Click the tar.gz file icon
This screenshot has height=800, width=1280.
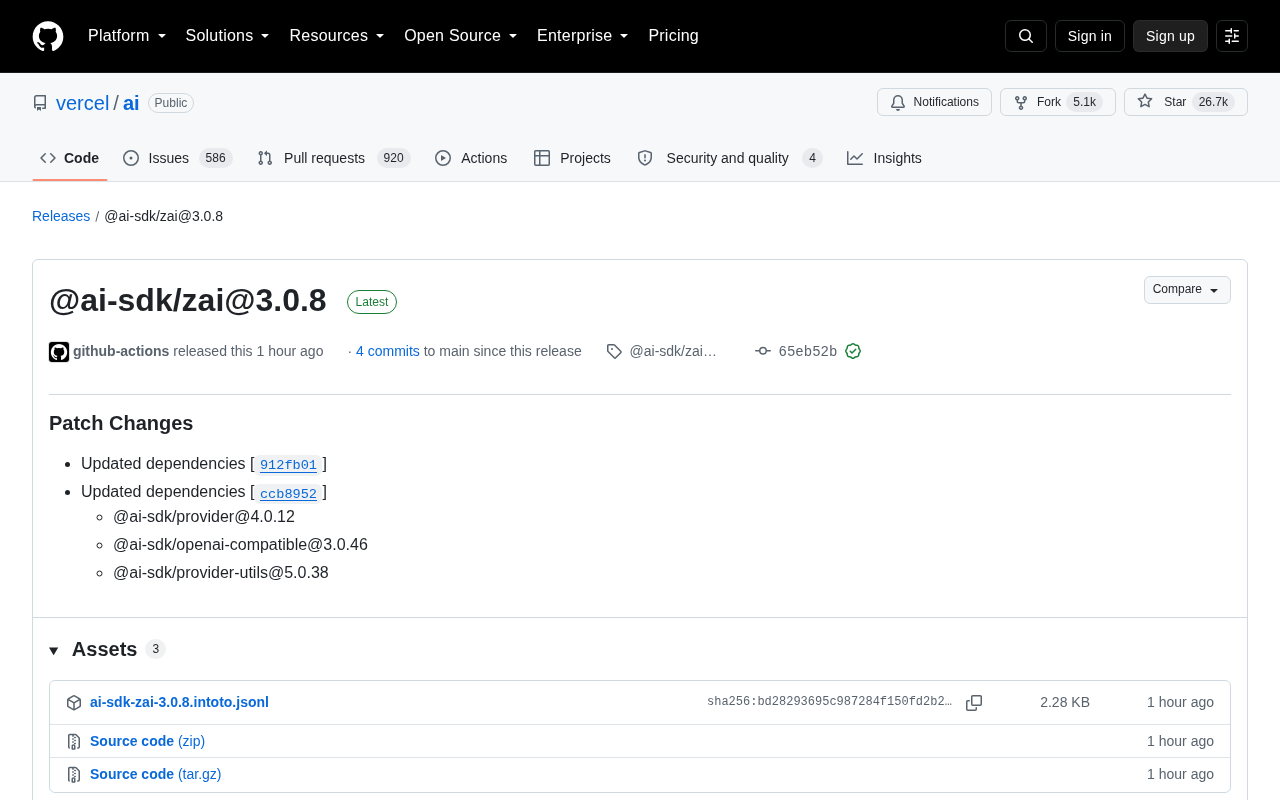pos(74,775)
